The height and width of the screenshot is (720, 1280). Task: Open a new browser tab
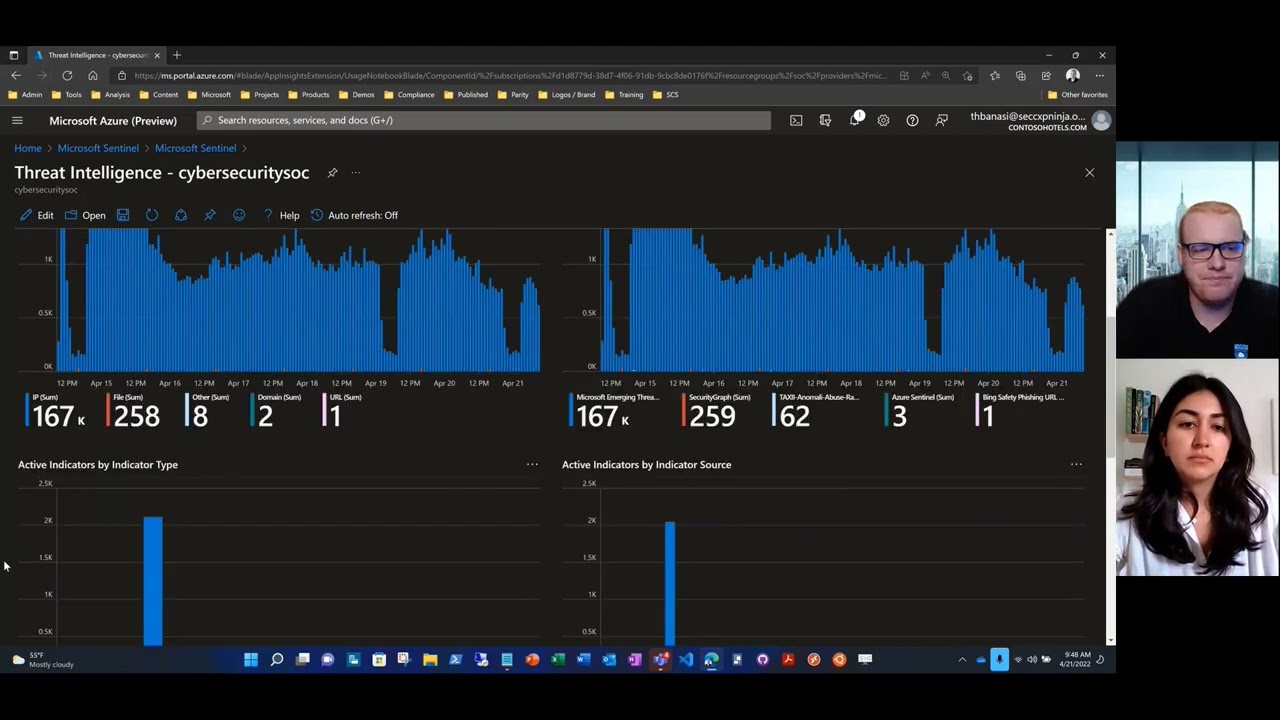[177, 55]
